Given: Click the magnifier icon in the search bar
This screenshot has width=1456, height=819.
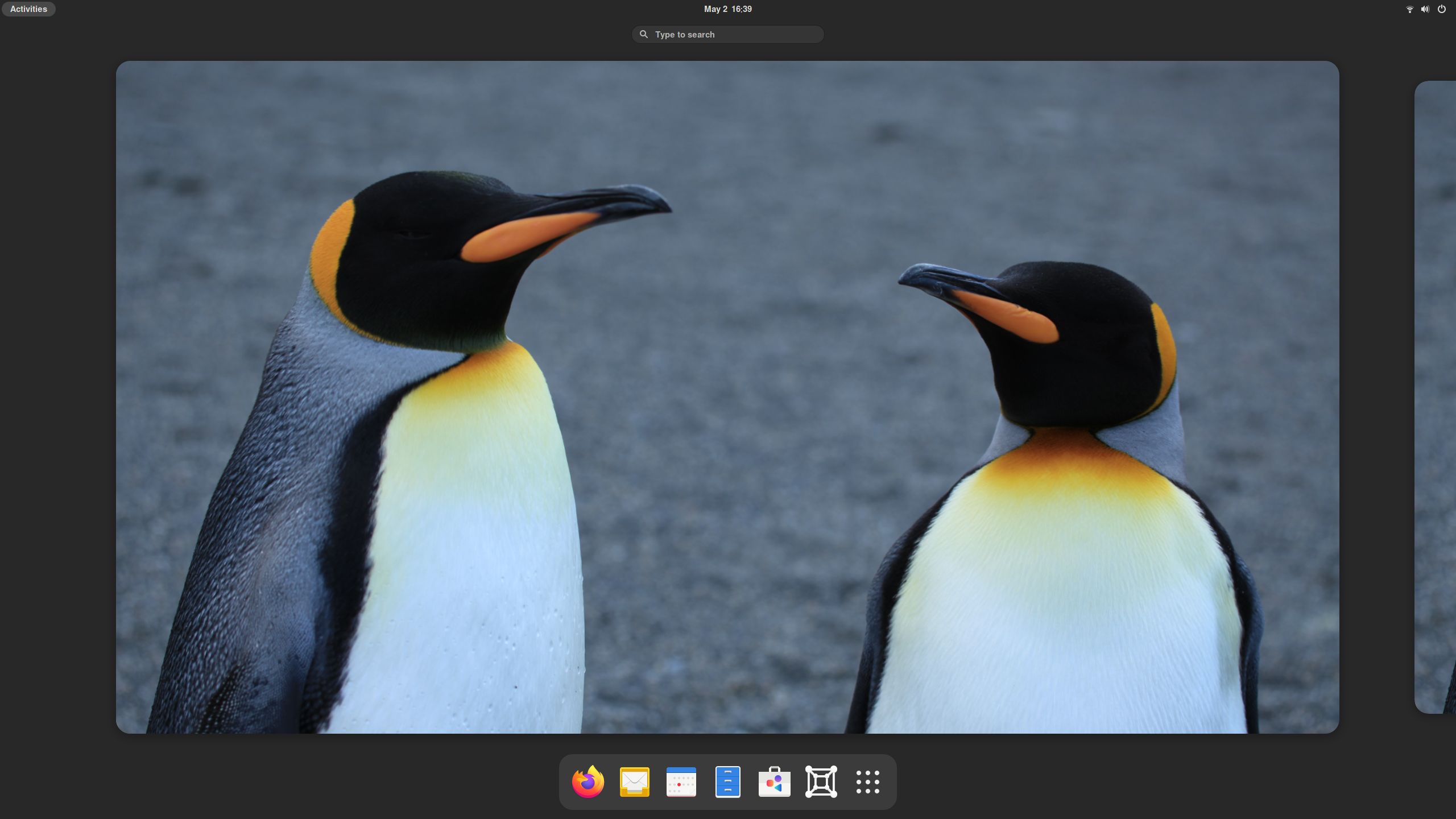Looking at the screenshot, I should point(643,34).
